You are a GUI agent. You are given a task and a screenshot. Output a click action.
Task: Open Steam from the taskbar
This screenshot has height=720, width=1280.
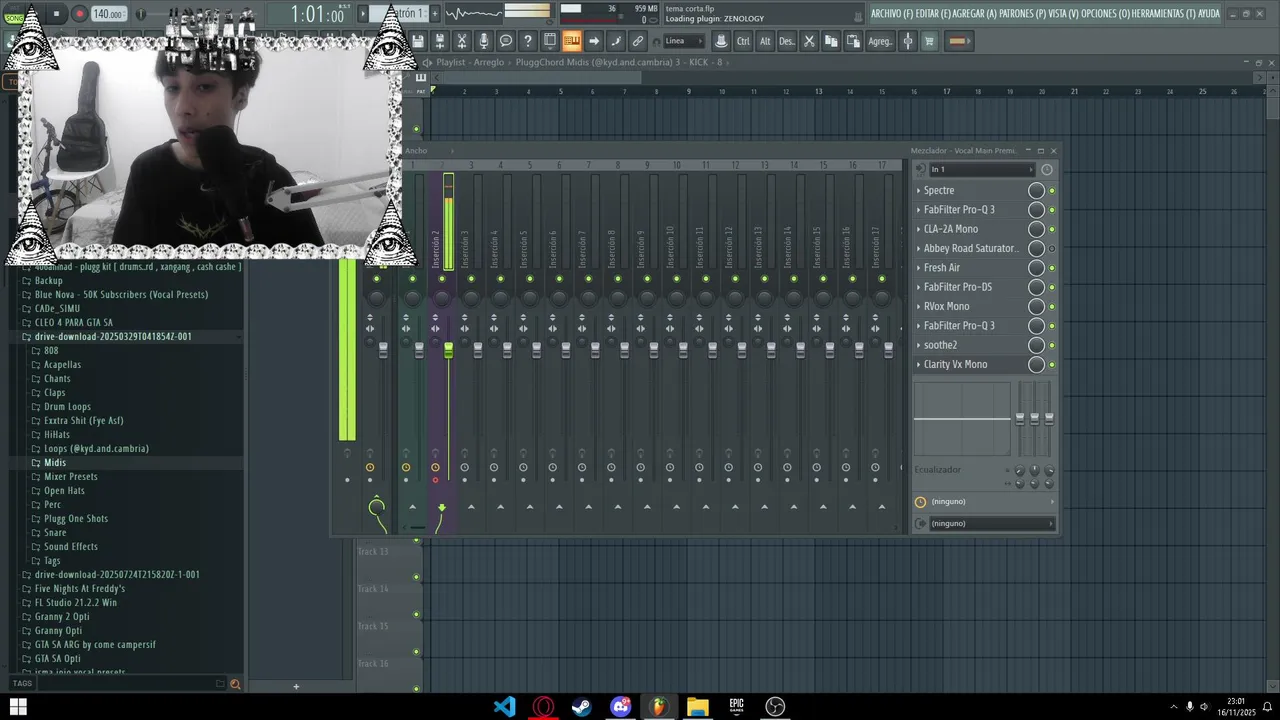coord(581,707)
